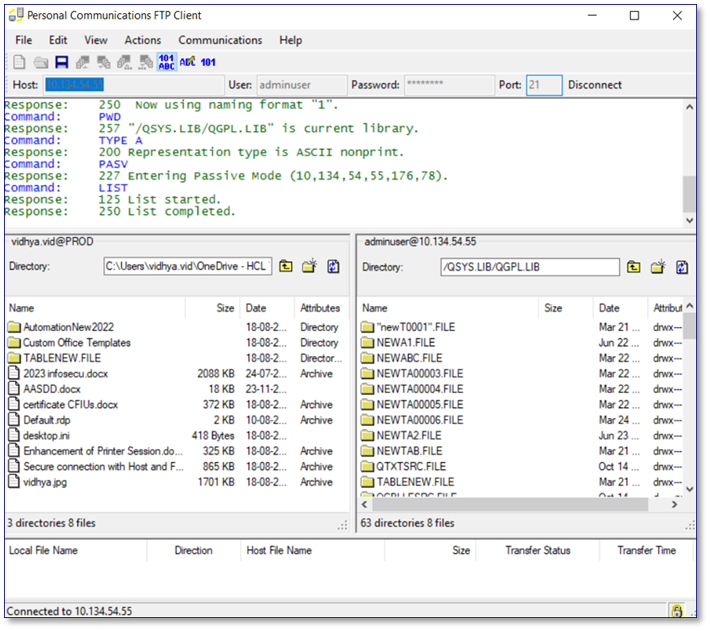Open the File menu

pos(24,40)
